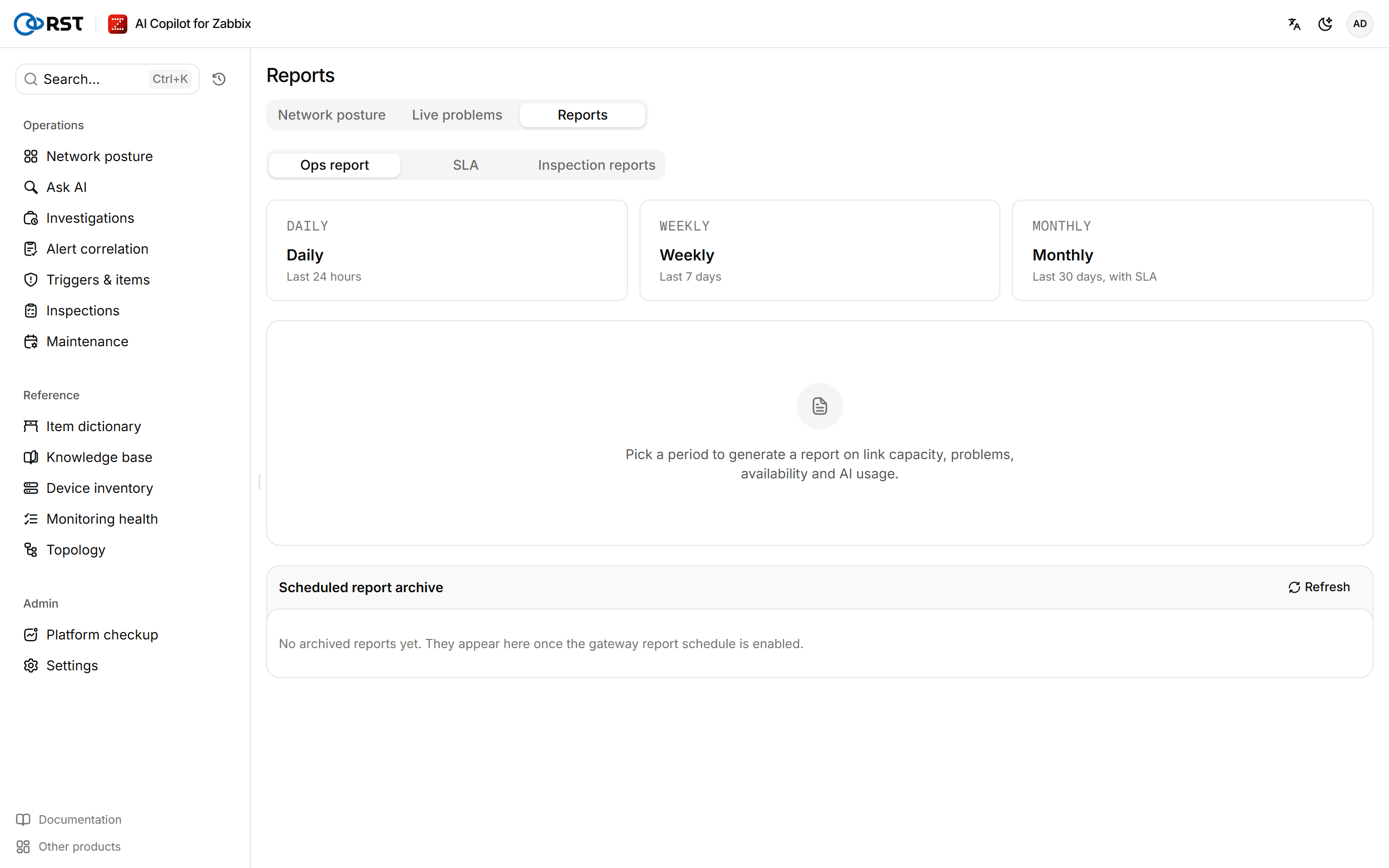This screenshot has width=1389, height=868.
Task: Open the Documentation link
Action: tap(69, 819)
